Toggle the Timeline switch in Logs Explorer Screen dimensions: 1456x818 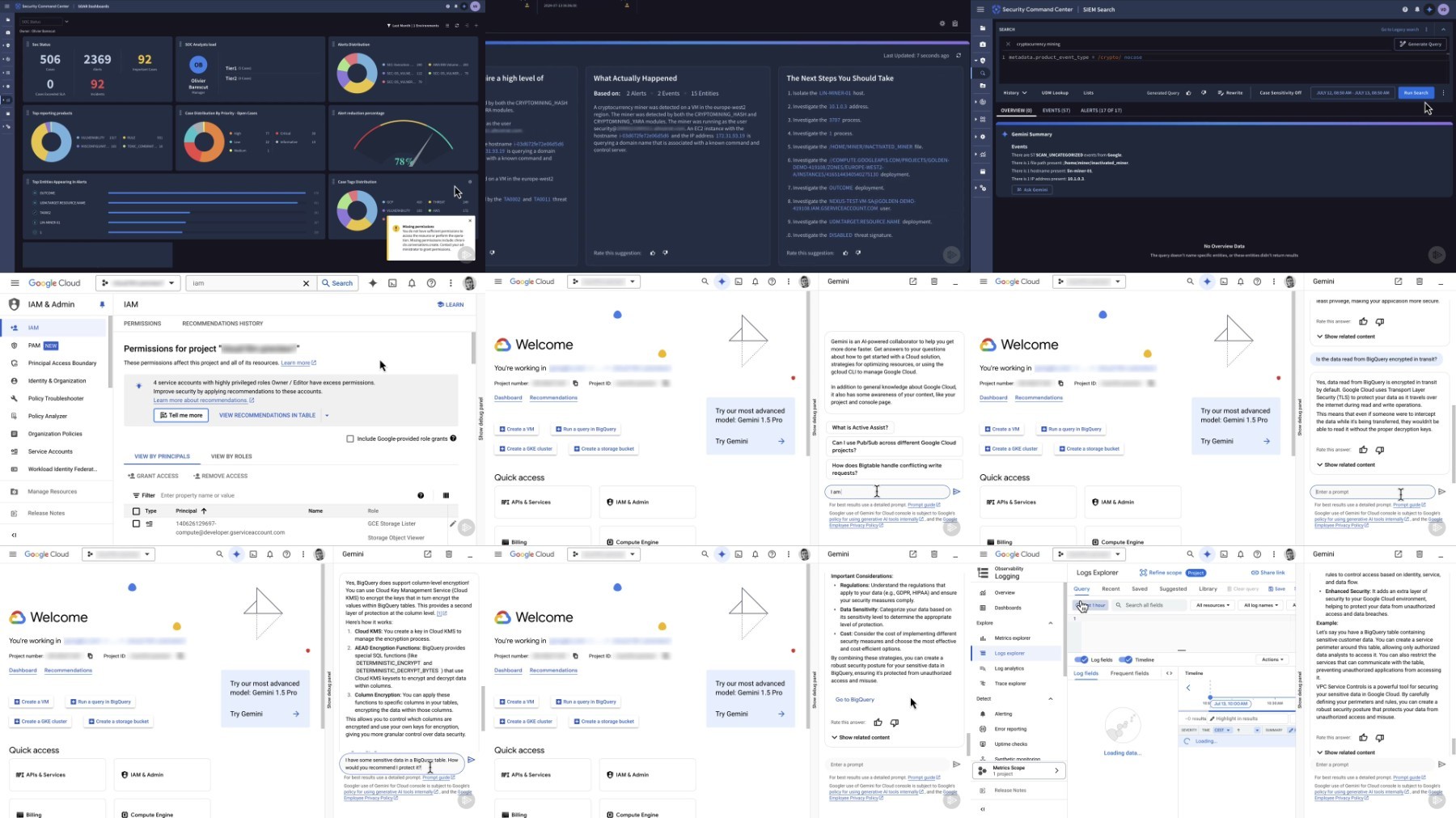[x=1125, y=659]
